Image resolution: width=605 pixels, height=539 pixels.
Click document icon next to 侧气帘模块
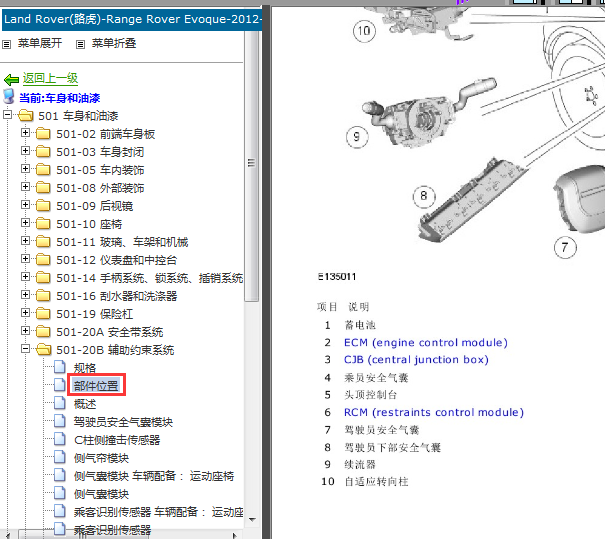tap(59, 457)
